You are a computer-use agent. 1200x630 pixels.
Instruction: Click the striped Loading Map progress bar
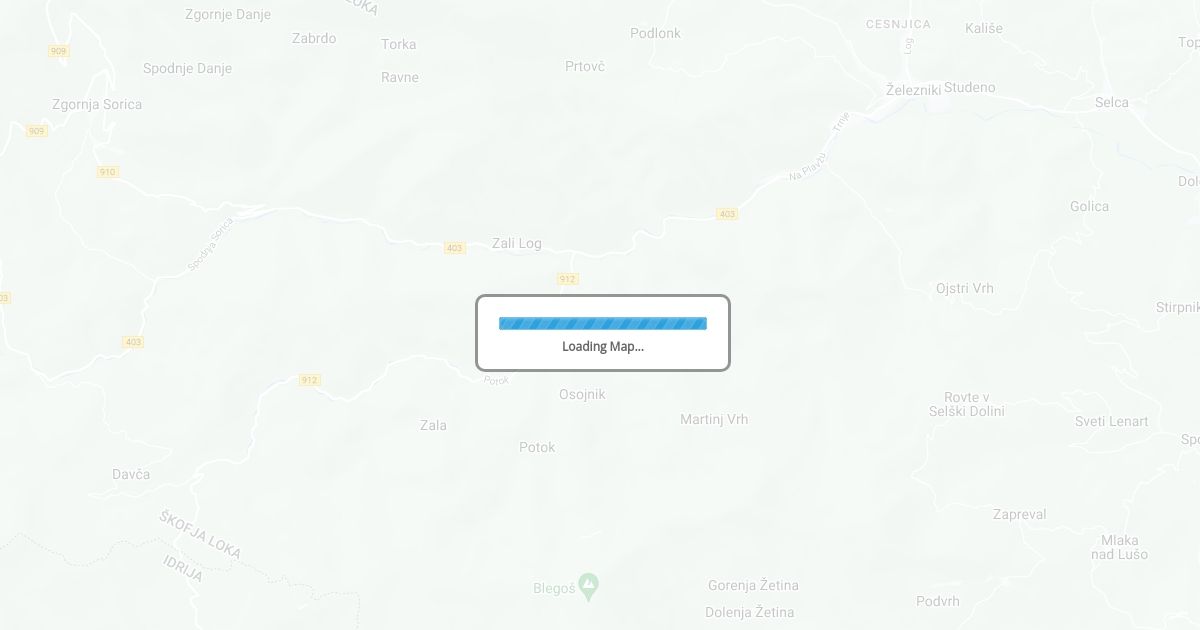tap(603, 323)
